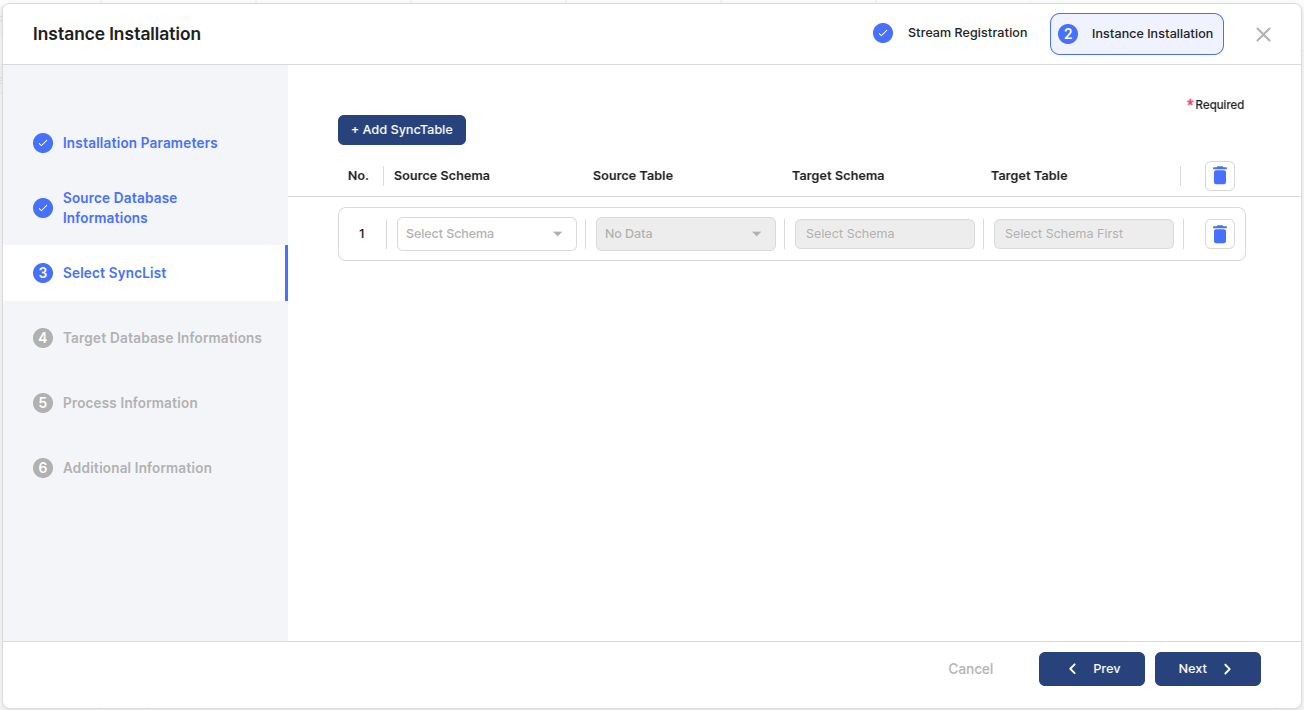The width and height of the screenshot is (1304, 710).
Task: Click the Target Schema input field
Action: [884, 234]
